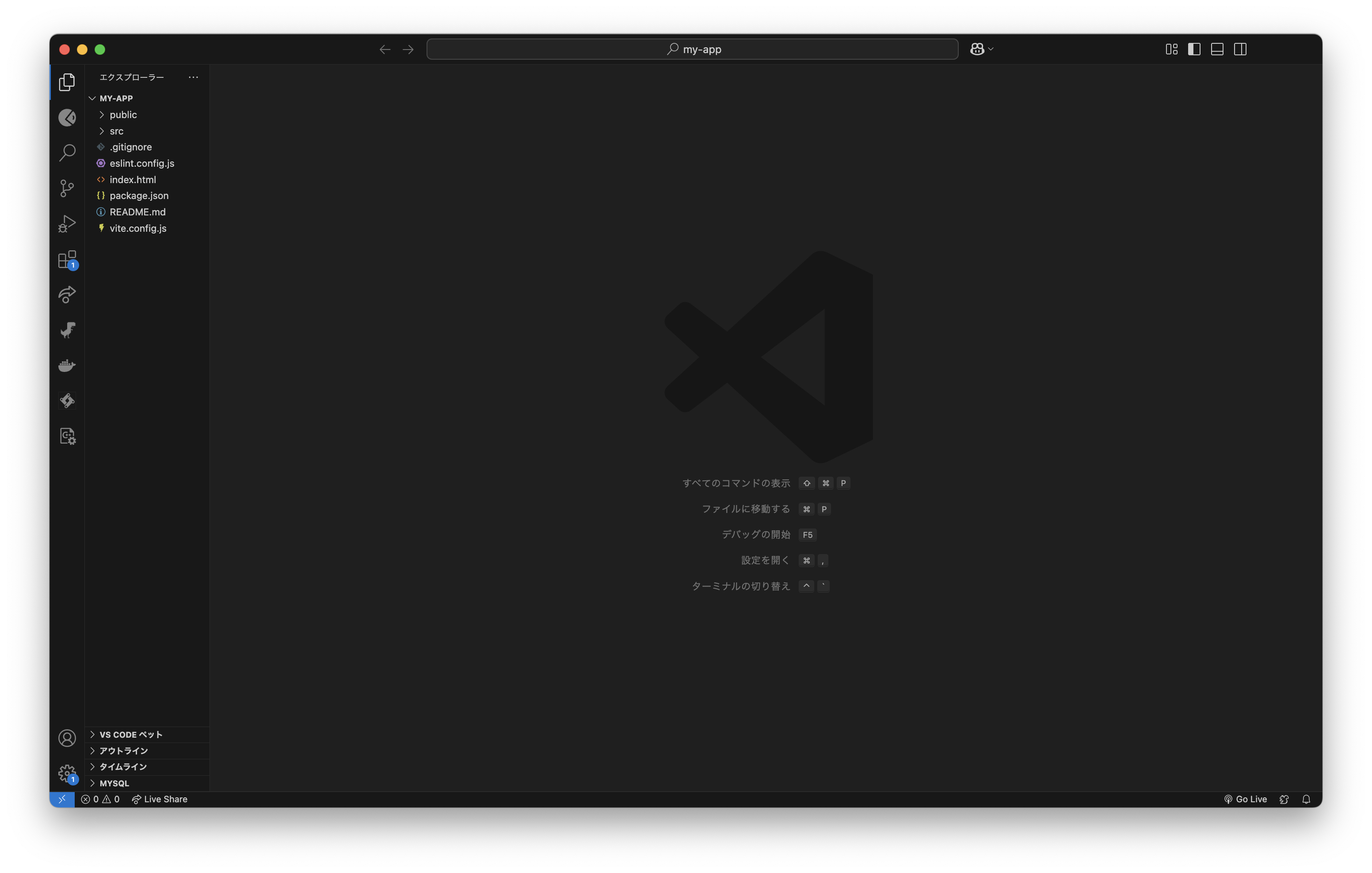Click Live Share in status bar
The width and height of the screenshot is (1372, 873).
[160, 799]
